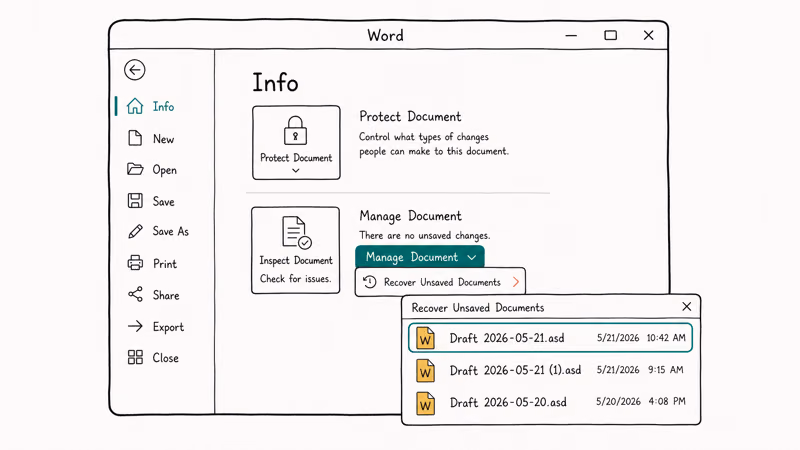Image resolution: width=800 pixels, height=450 pixels.
Task: Click the Inspect Document page-check icon
Action: pos(296,233)
